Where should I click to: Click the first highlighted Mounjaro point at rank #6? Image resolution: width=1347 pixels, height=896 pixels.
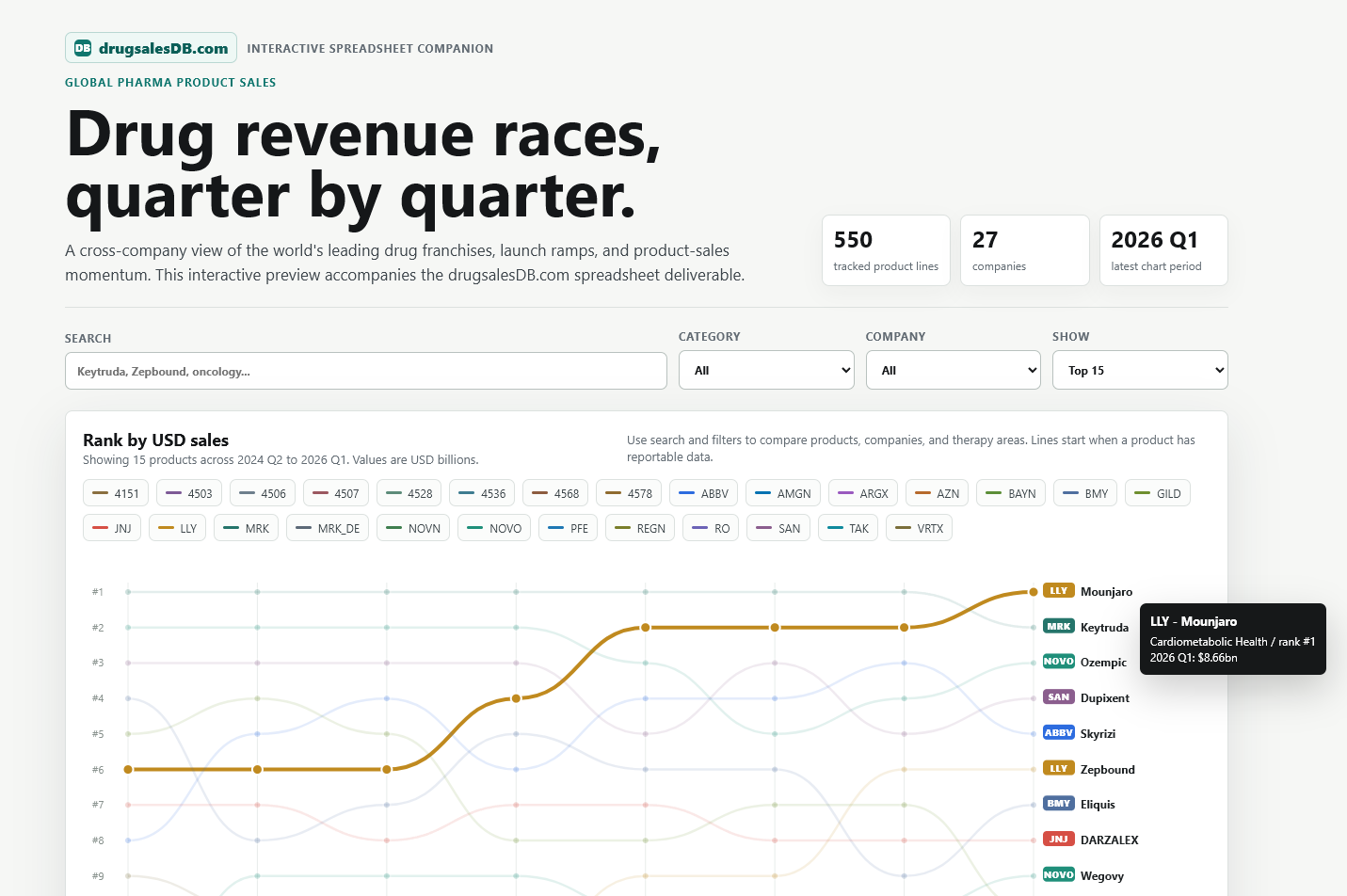click(x=128, y=769)
